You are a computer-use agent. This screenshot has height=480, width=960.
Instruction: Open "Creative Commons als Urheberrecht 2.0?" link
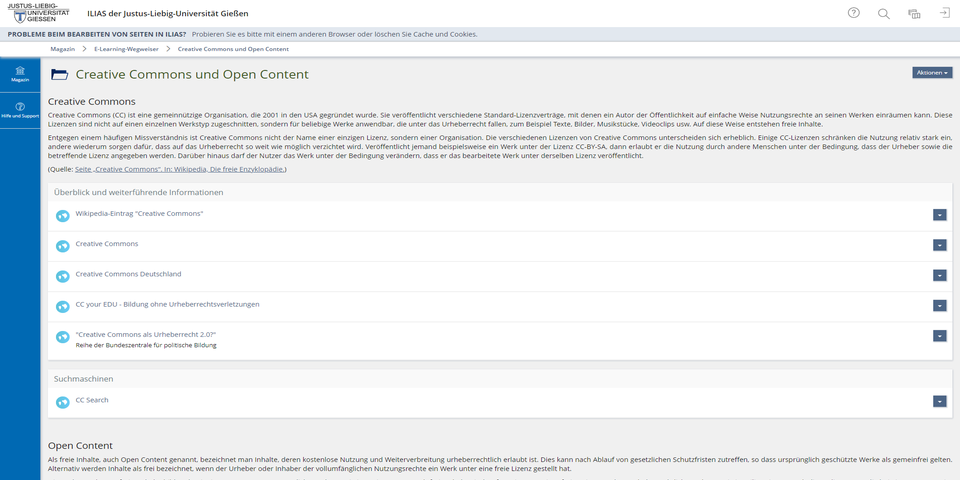point(146,334)
